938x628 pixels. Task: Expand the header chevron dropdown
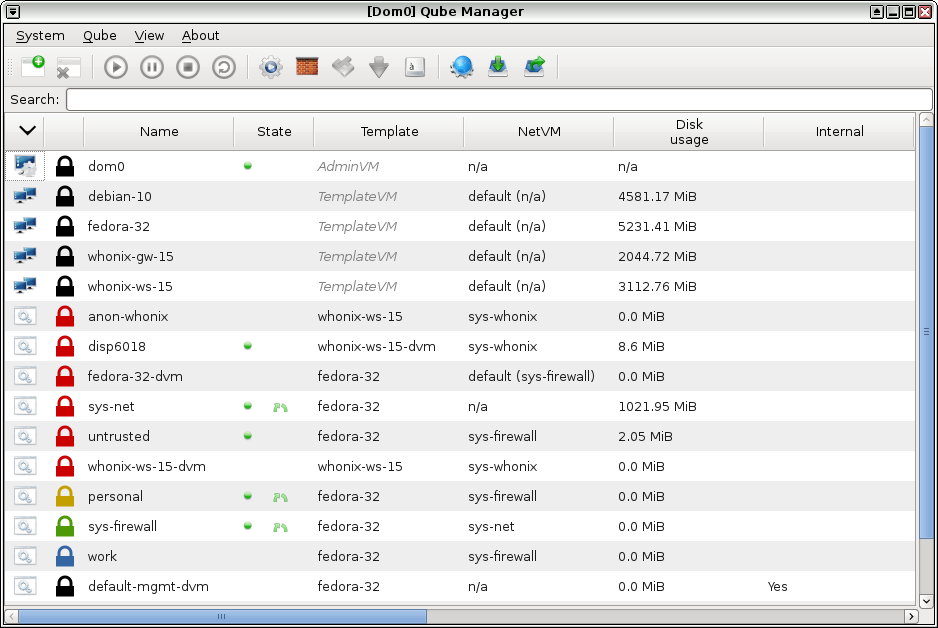27,131
